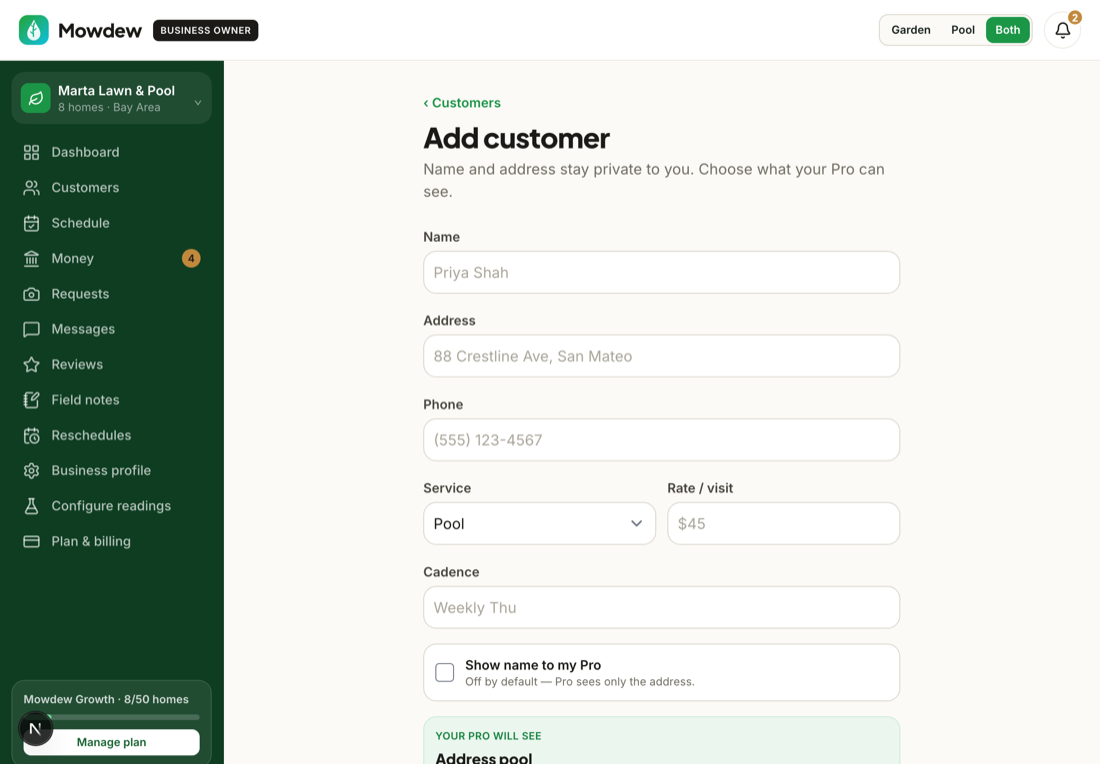The image size is (1100, 764).
Task: Open Requests in the sidebar
Action: tap(112, 294)
